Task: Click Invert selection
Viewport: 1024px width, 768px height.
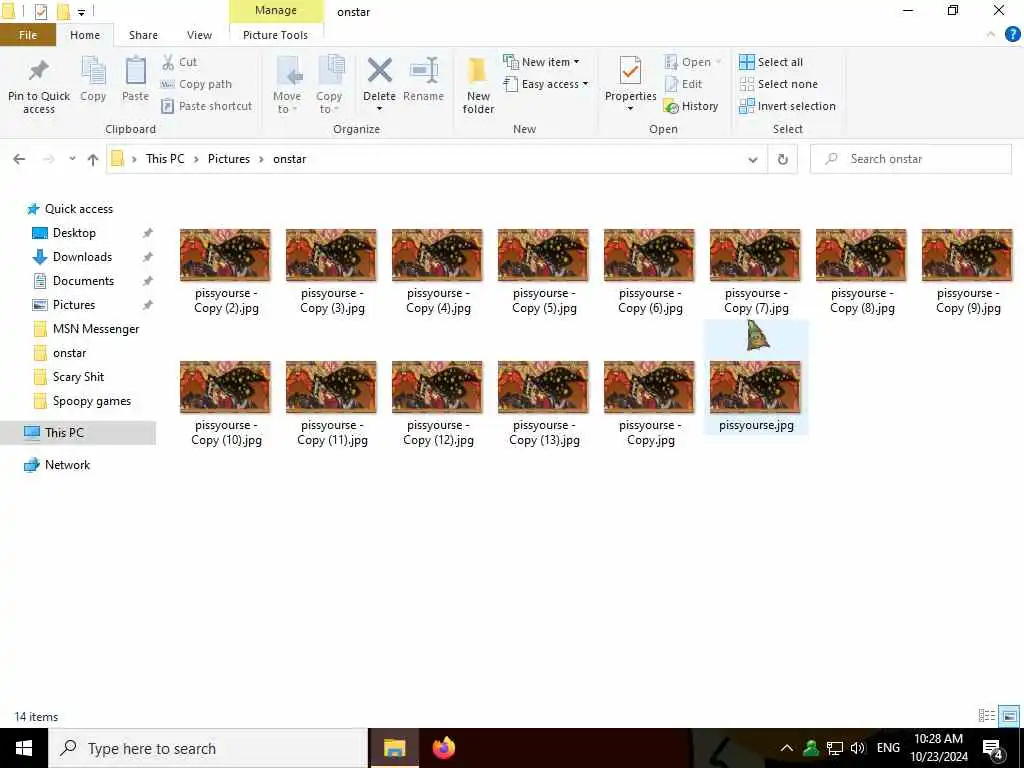Action: click(x=787, y=106)
